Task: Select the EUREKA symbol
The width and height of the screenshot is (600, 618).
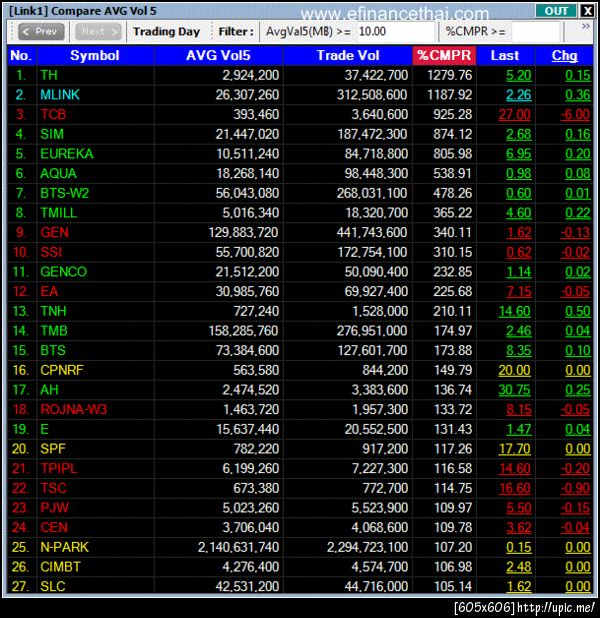Action: tap(67, 154)
